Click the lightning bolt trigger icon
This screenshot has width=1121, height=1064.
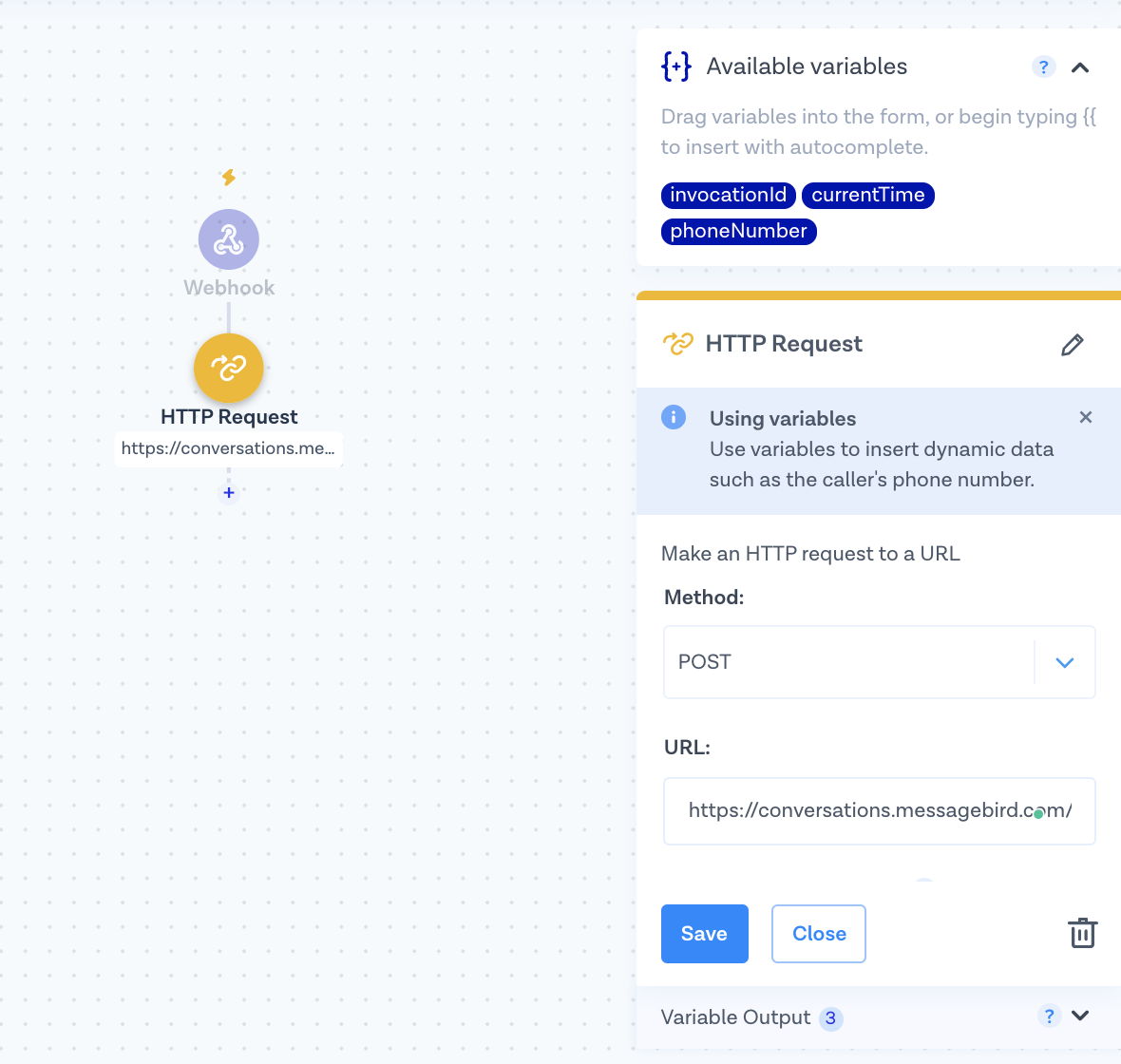[228, 177]
